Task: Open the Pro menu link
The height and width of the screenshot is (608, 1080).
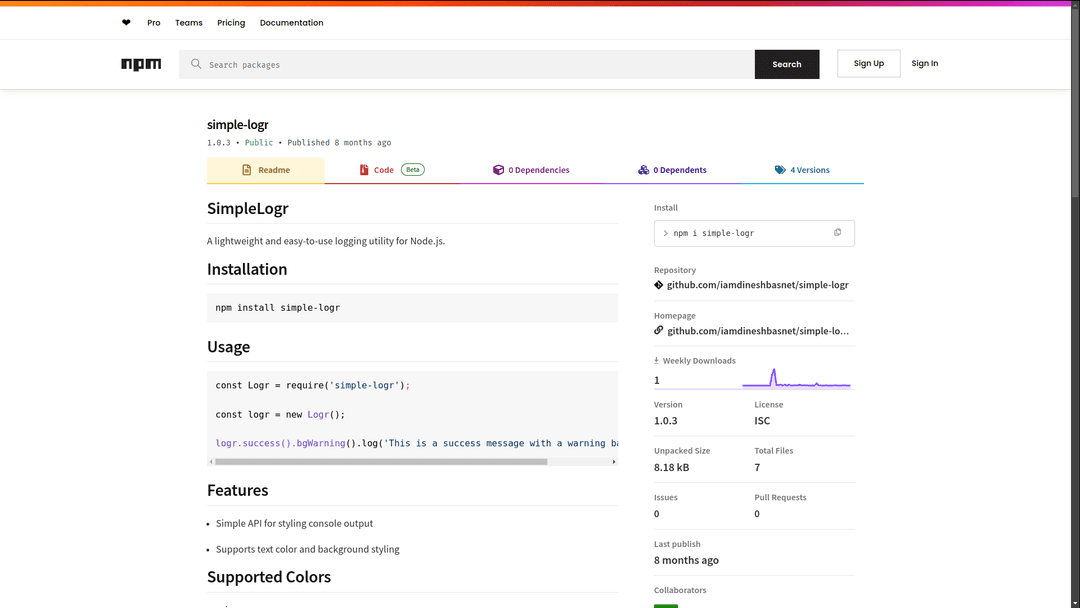Action: [154, 23]
